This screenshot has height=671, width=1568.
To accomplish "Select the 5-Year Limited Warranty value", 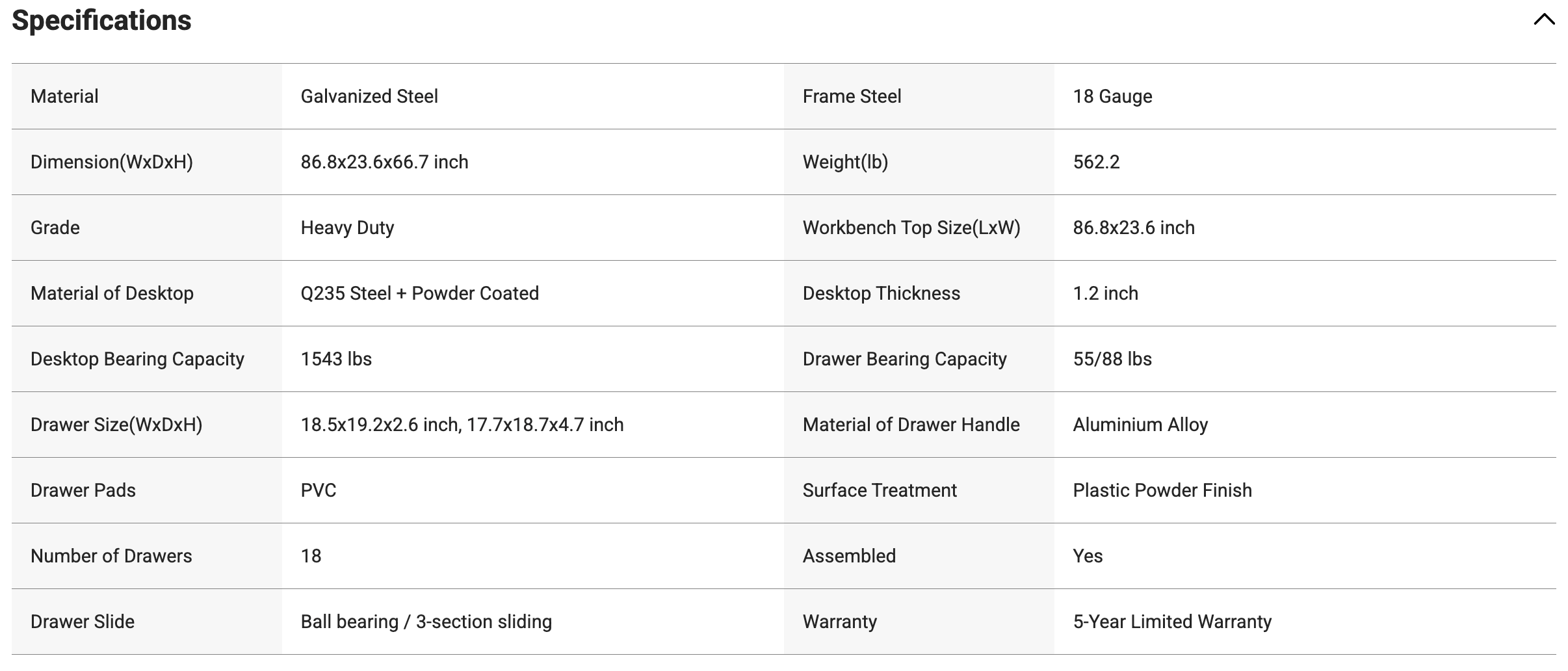I will (1172, 622).
